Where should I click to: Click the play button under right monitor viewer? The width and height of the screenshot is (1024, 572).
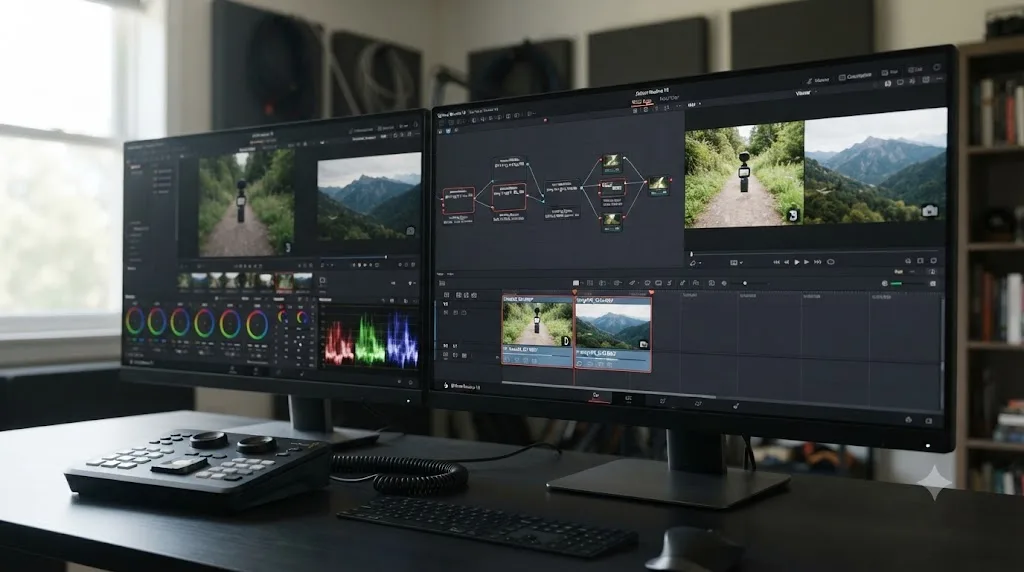[x=797, y=262]
